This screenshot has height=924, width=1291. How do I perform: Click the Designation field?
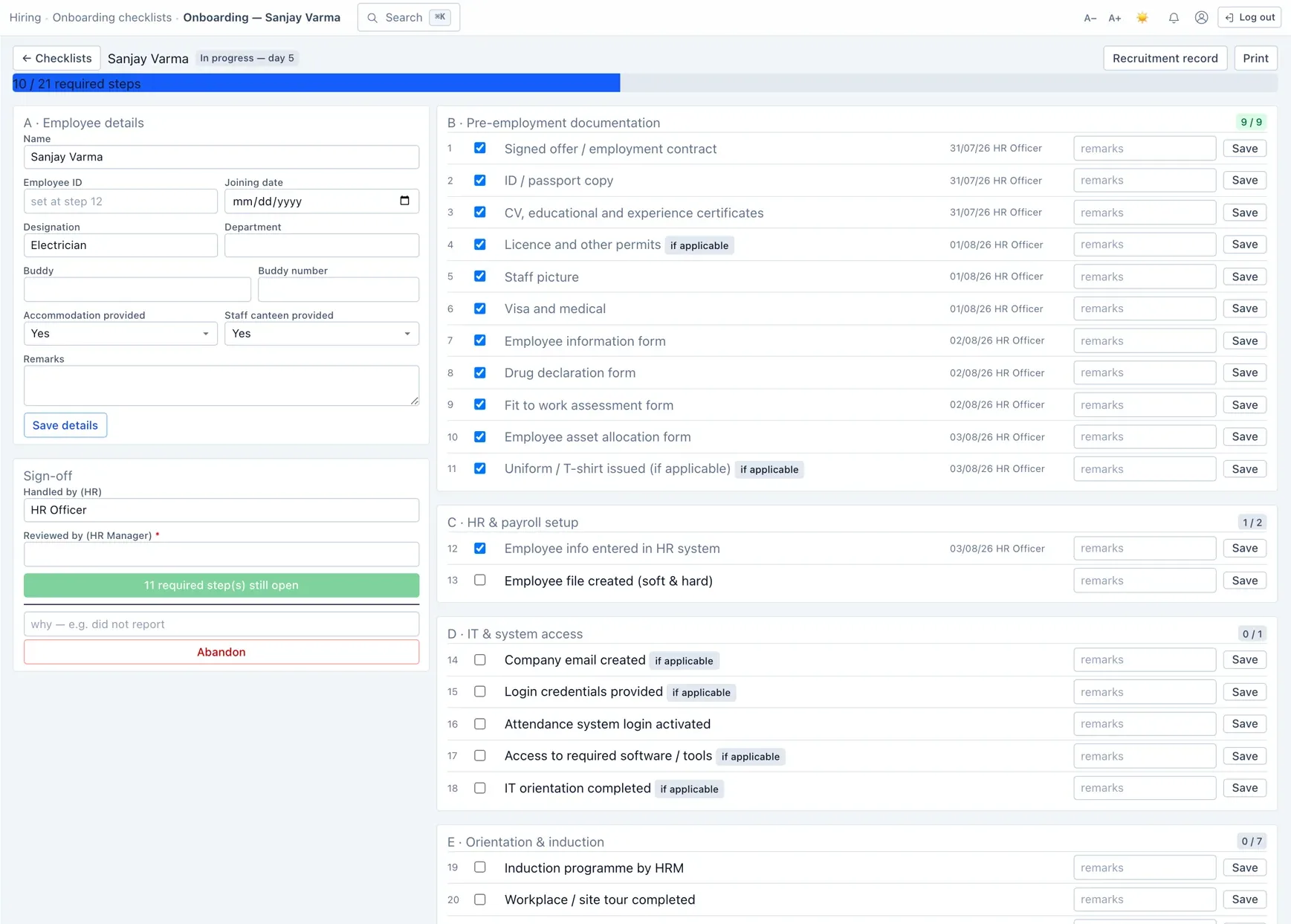pyautogui.click(x=120, y=245)
